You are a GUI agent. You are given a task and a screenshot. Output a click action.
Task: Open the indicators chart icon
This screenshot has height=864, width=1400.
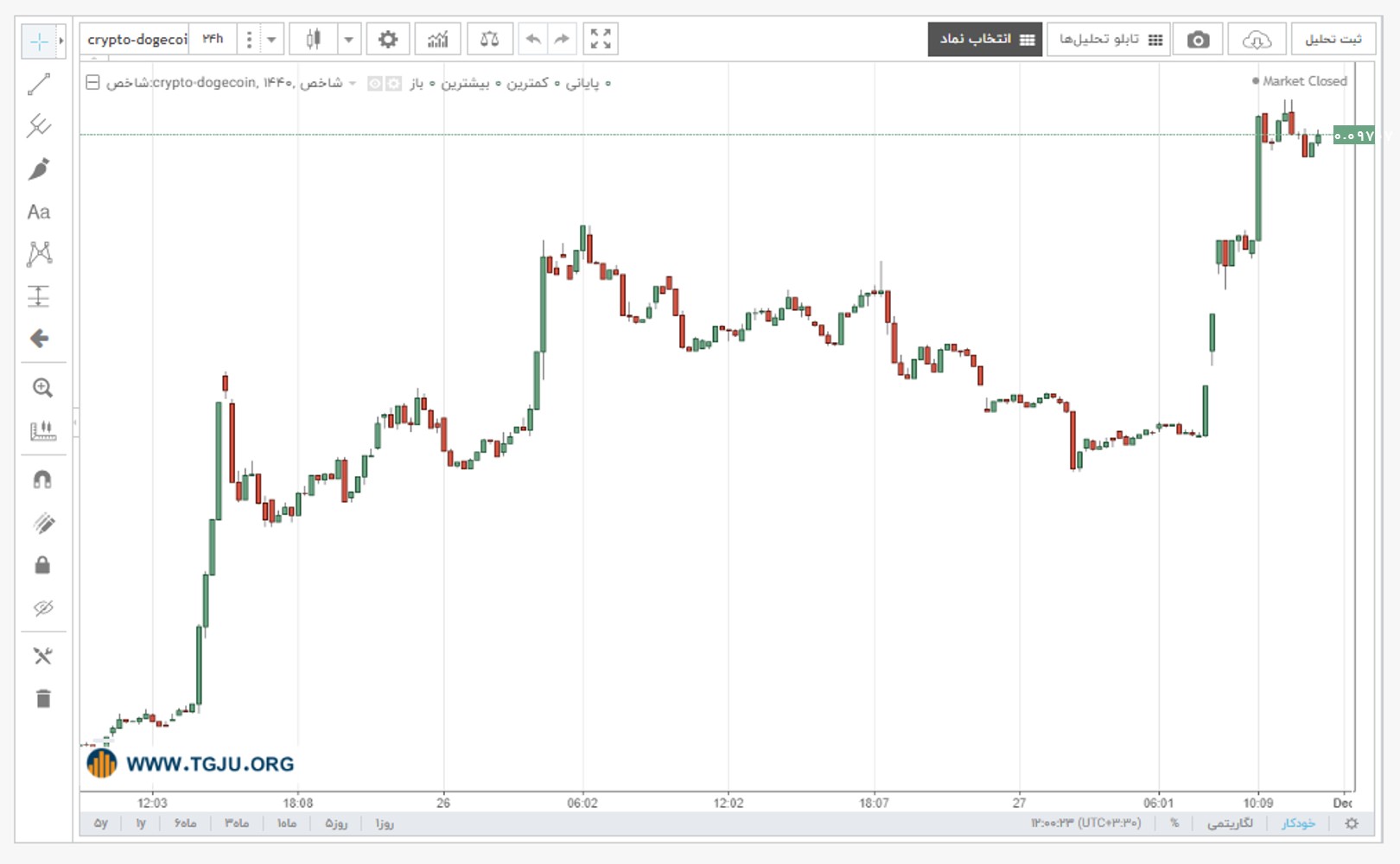point(438,39)
